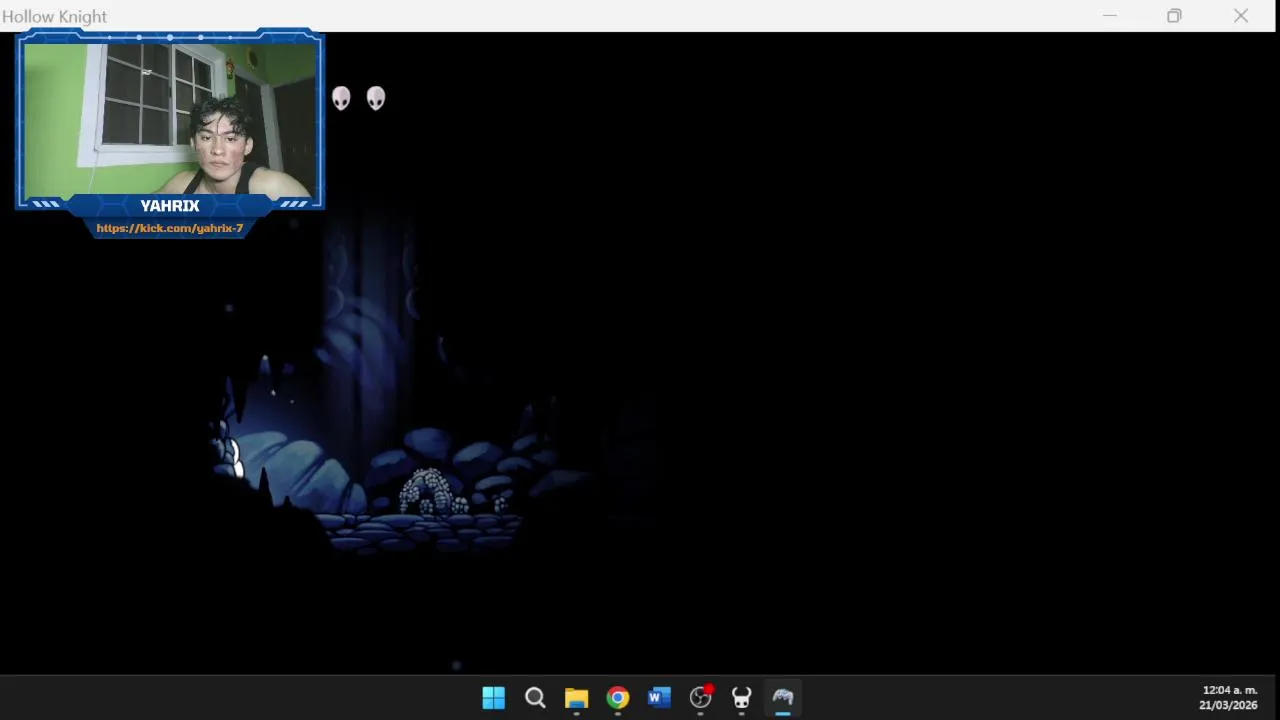
Task: Open File Explorer from the taskbar
Action: 576,697
